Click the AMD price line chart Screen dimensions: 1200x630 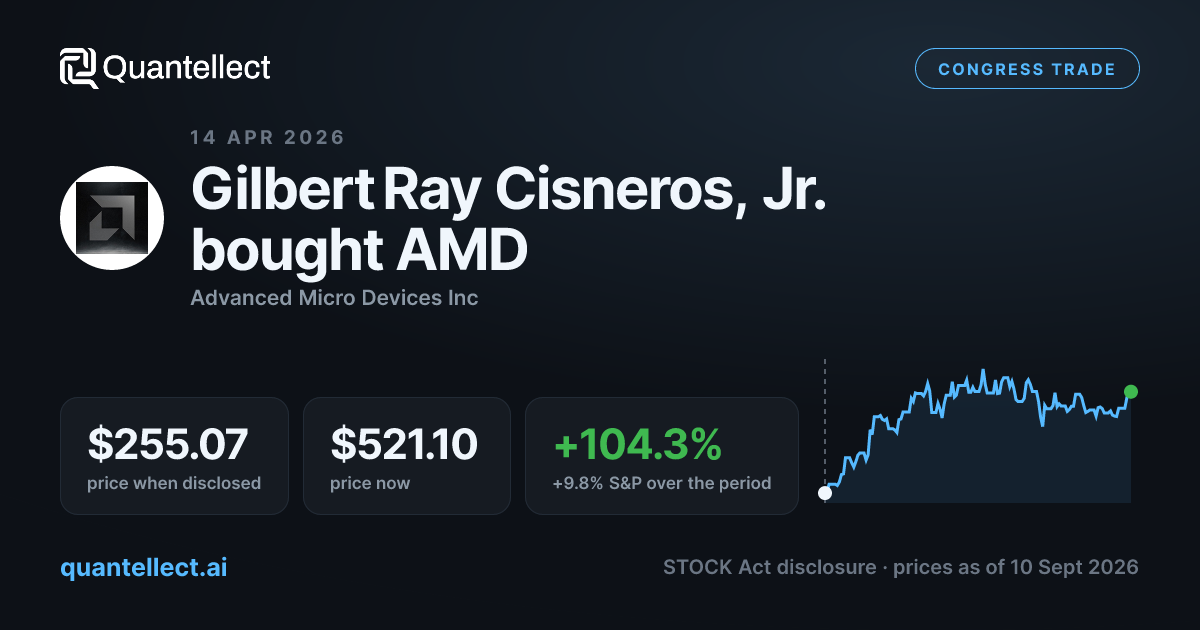978,435
